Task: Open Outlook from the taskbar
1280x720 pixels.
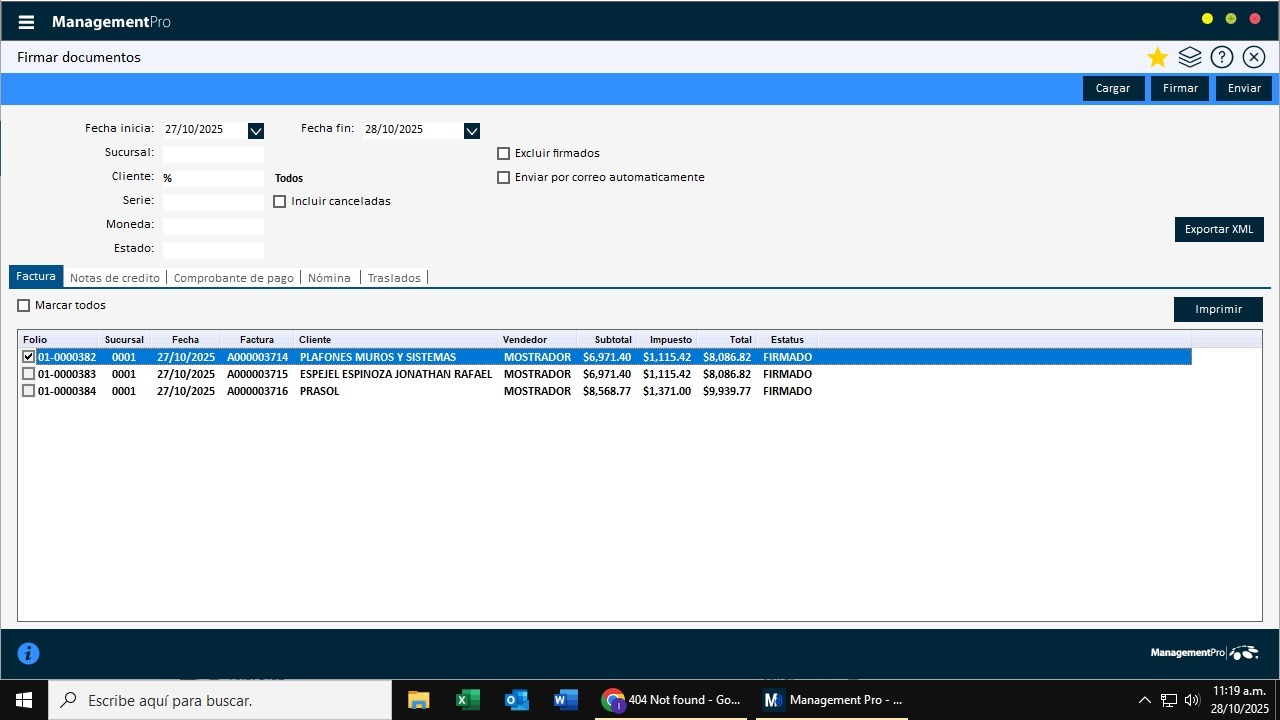Action: (517, 700)
